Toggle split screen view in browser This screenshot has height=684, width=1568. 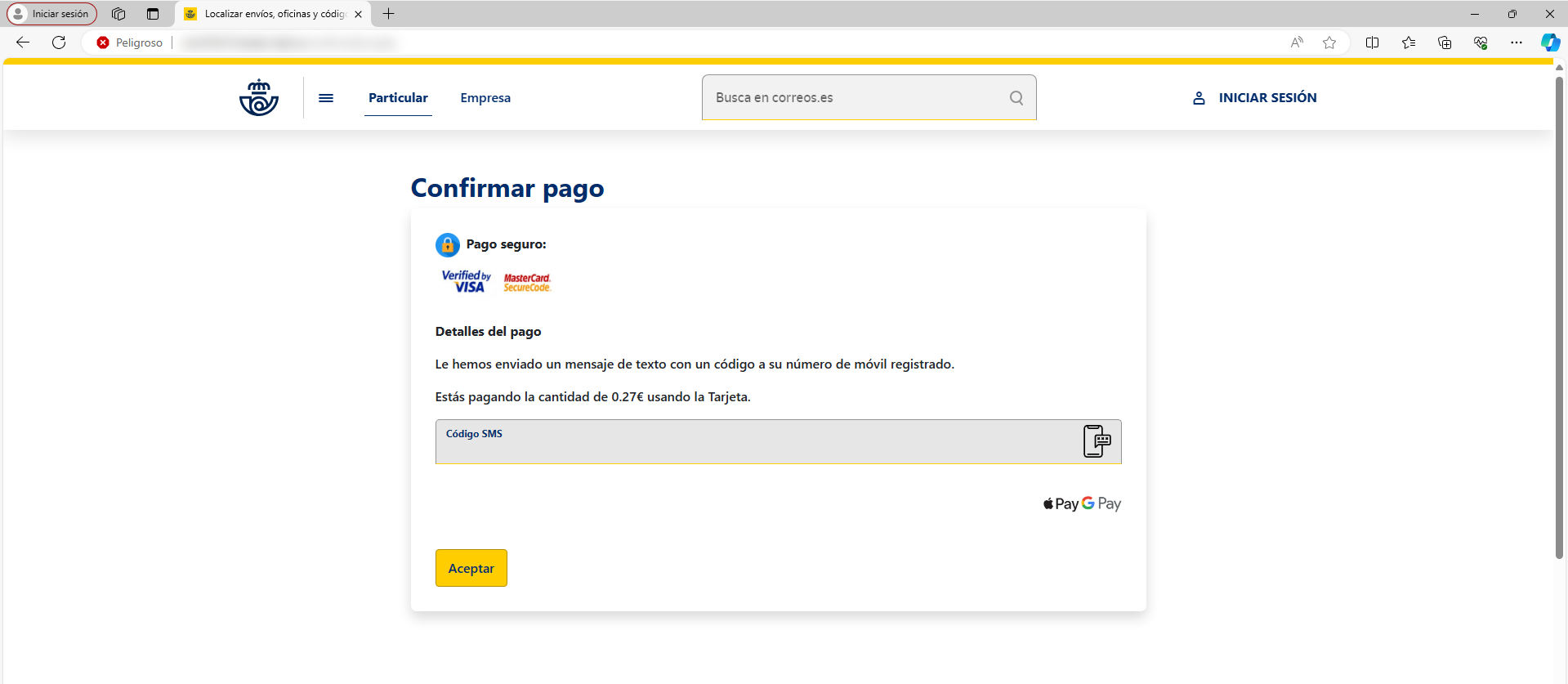tap(1372, 42)
